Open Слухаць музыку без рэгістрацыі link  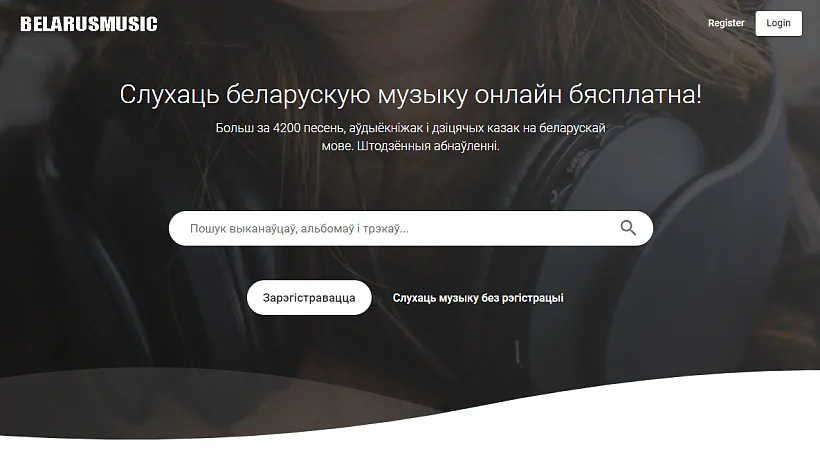pyautogui.click(x=478, y=298)
